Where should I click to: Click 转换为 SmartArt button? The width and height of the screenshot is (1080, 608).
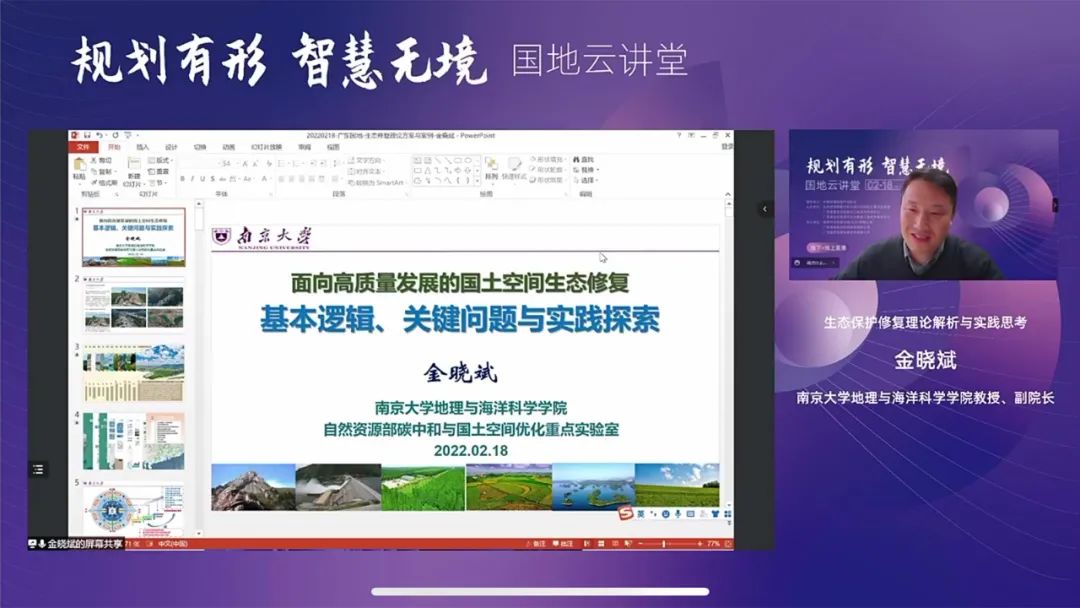pyautogui.click(x=376, y=182)
